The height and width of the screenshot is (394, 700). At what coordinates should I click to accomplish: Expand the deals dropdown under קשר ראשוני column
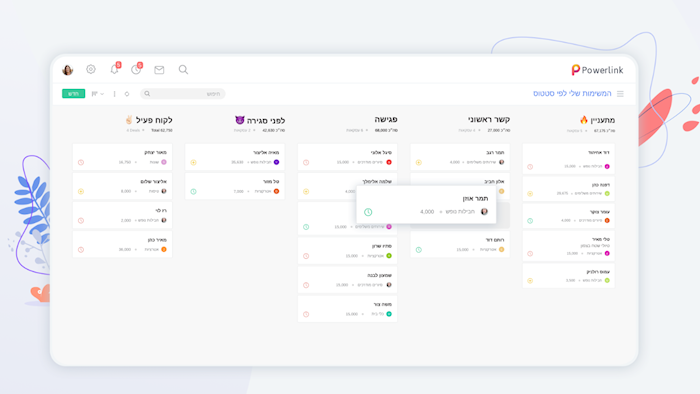(x=469, y=130)
